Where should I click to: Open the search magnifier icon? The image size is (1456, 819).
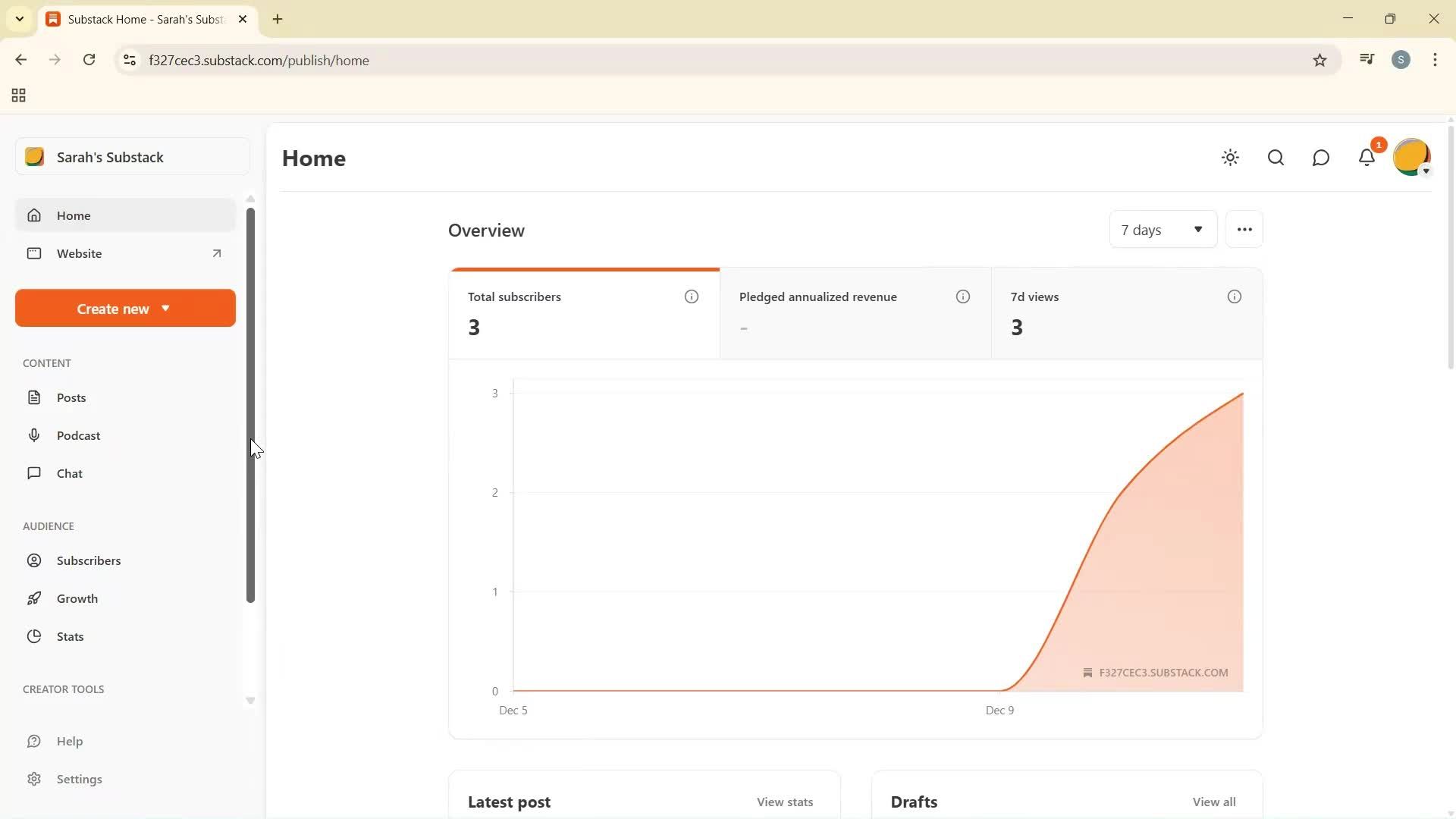click(x=1276, y=158)
